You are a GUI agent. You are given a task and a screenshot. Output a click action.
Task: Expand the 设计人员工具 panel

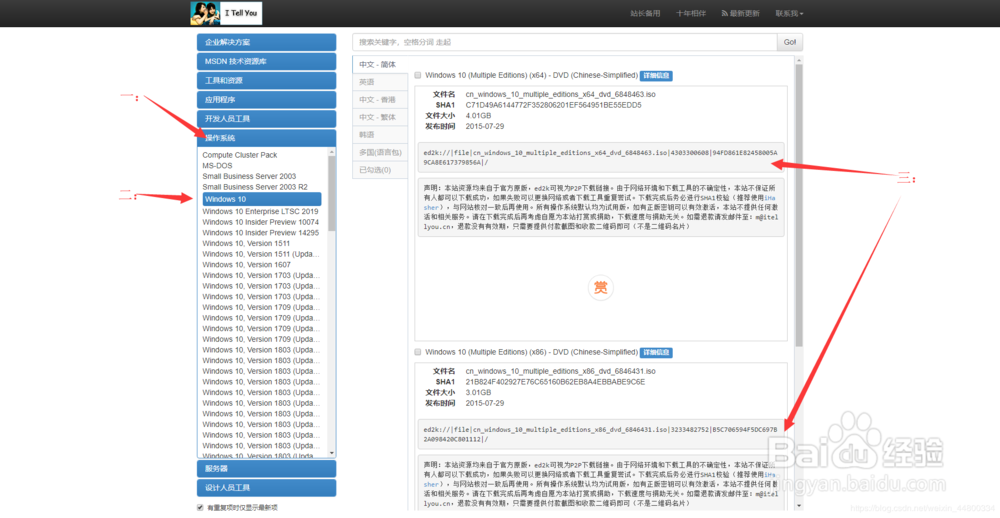[267, 488]
